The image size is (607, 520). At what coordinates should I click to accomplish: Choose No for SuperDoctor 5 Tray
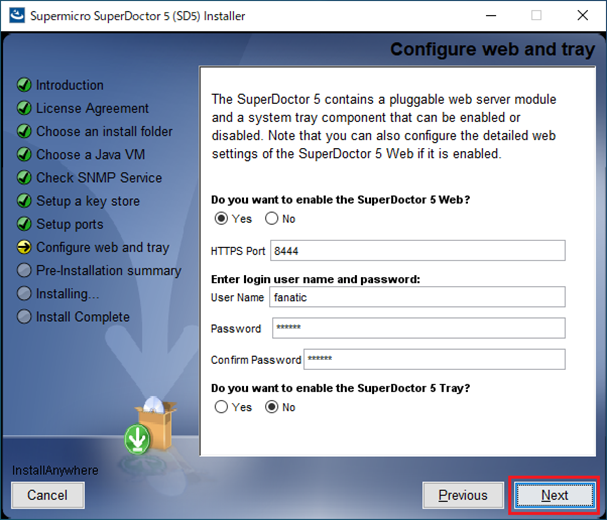pos(271,407)
